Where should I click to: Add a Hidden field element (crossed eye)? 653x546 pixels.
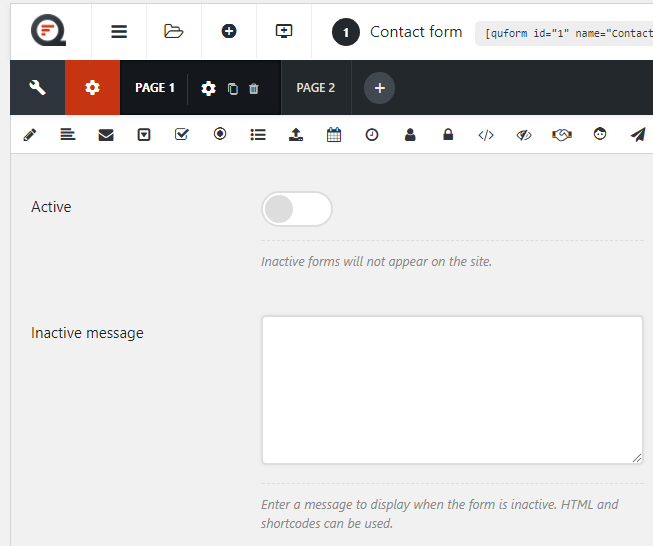524,135
